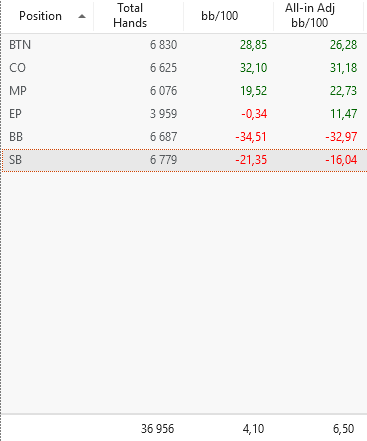Click SB bb/100 value -21,35

point(251,160)
